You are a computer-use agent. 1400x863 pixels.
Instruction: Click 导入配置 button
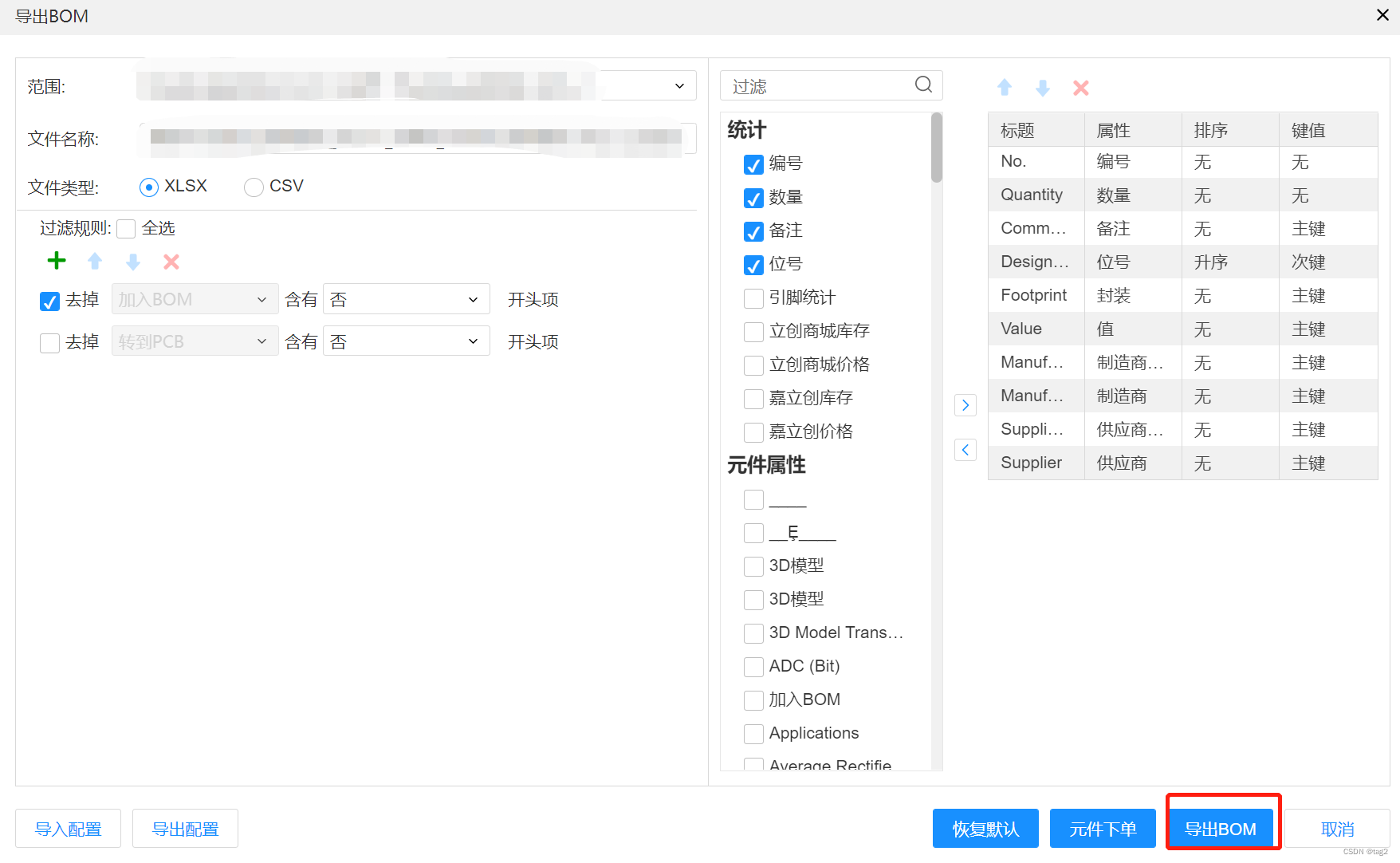pos(68,829)
